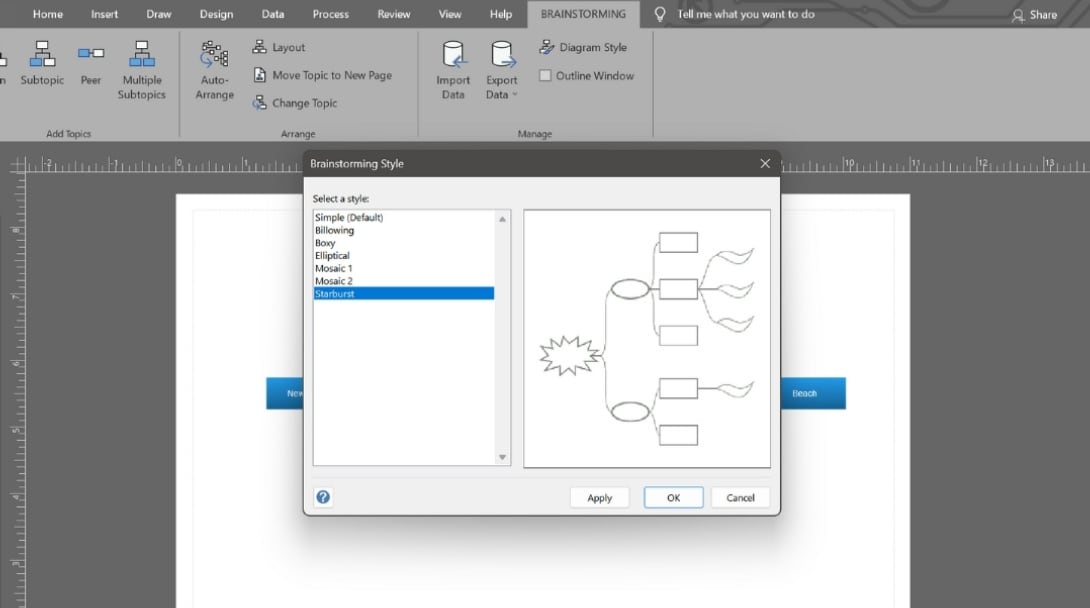This screenshot has width=1090, height=608.
Task: Open dialog help question mark icon
Action: (323, 497)
